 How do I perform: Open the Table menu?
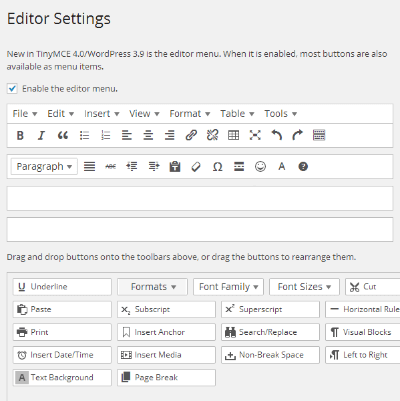point(237,114)
